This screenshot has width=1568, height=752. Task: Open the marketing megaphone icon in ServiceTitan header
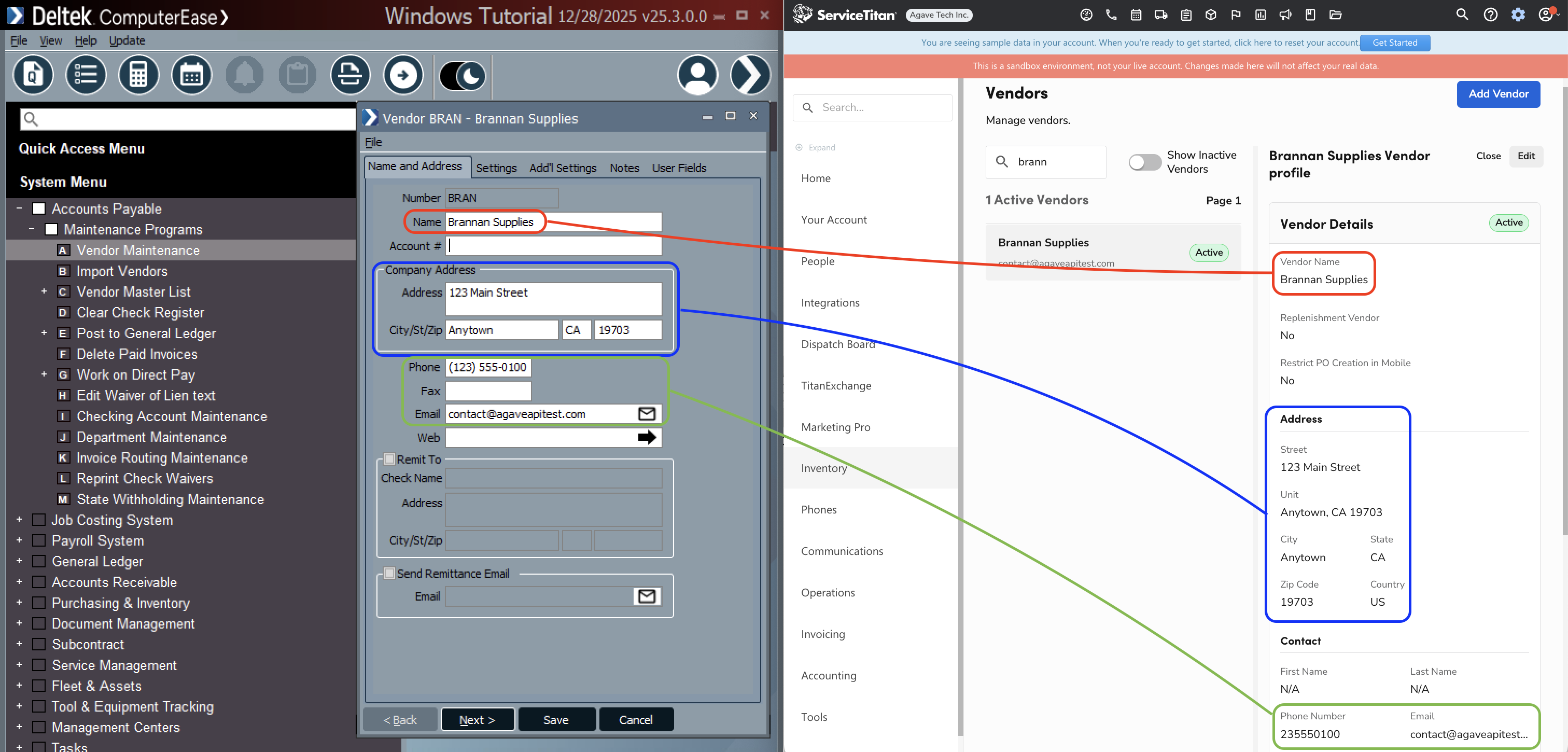(x=1285, y=15)
